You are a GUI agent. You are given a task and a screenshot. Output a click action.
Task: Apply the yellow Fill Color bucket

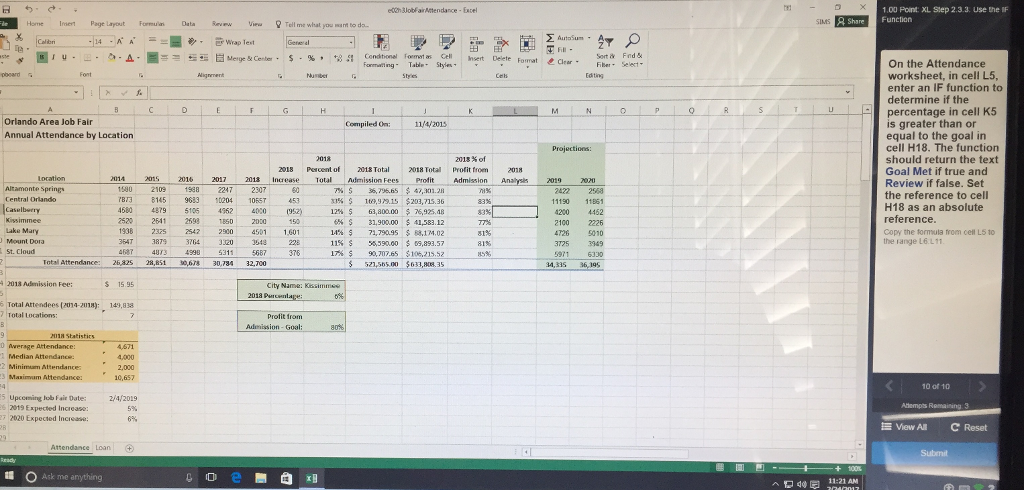point(112,58)
